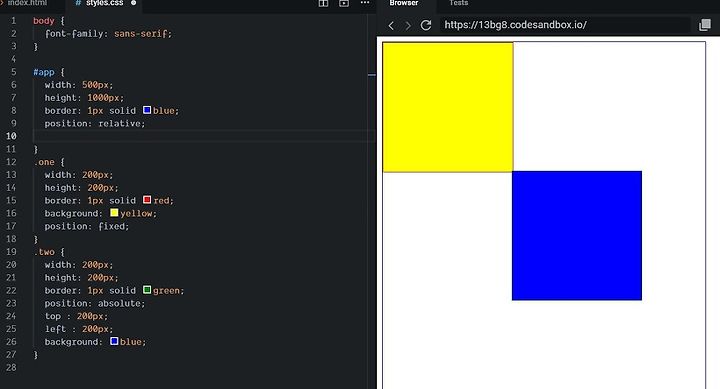This screenshot has height=389, width=720.
Task: Click the blue color swatch on line 26
Action: (114, 341)
